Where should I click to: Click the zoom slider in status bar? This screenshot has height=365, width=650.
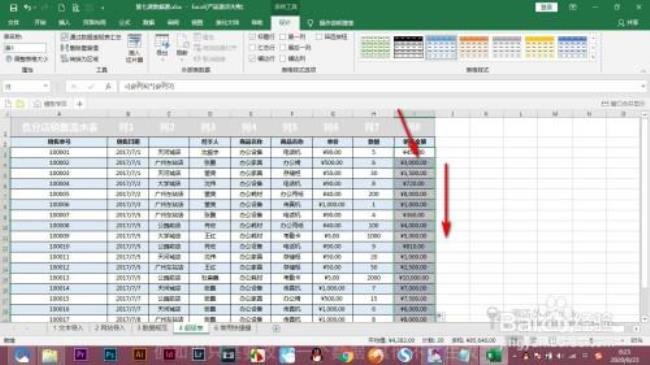592,340
